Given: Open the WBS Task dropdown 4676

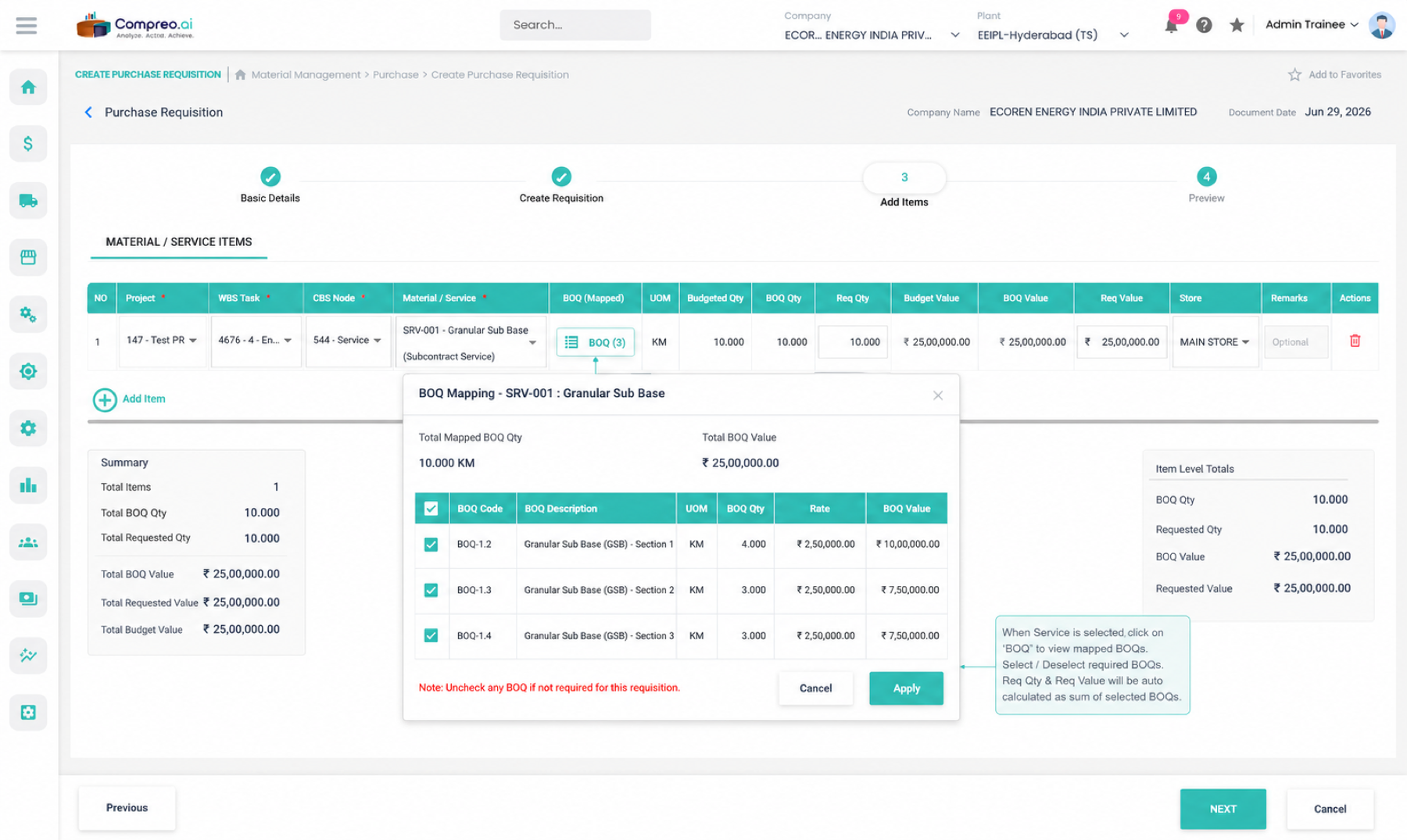Looking at the screenshot, I should pos(256,341).
